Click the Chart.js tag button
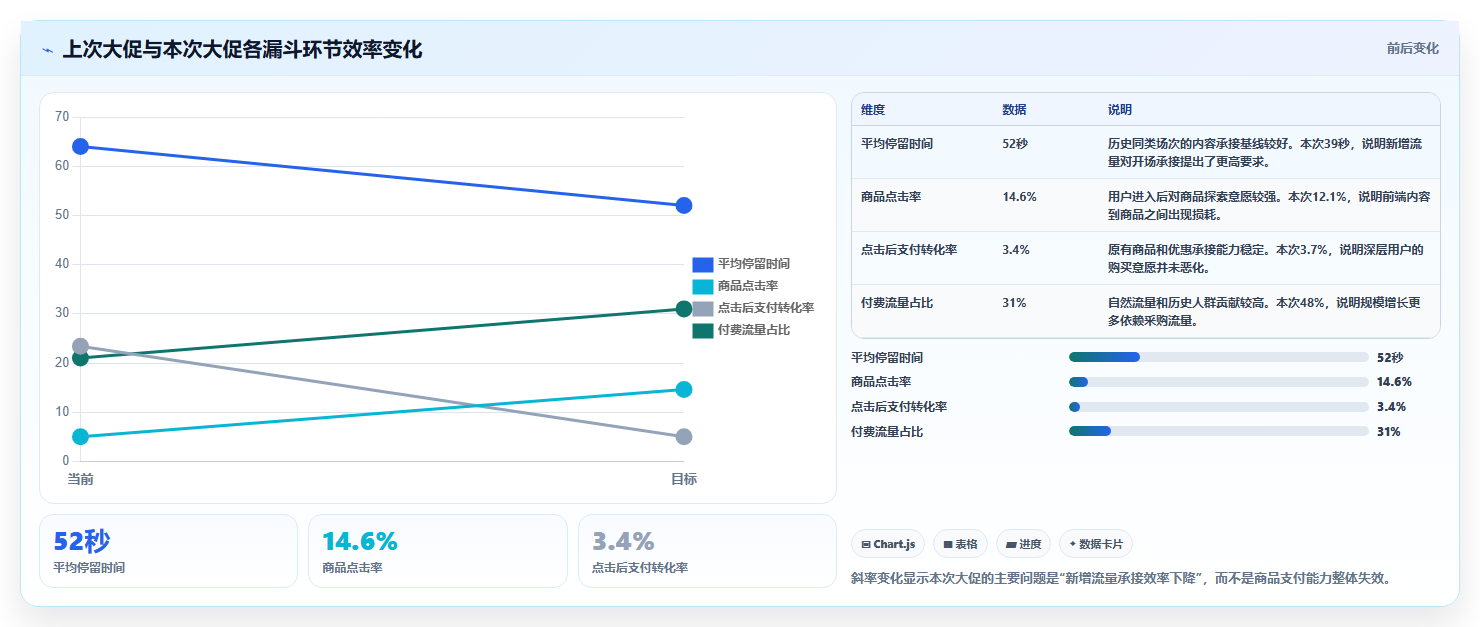This screenshot has height=627, width=1480. point(888,544)
